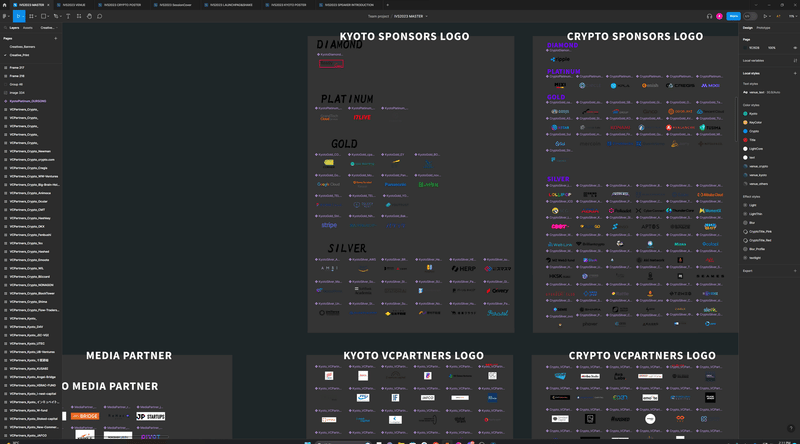
Task: Switch to the IVS2023 SessionCover tab
Action: click(x=175, y=5)
